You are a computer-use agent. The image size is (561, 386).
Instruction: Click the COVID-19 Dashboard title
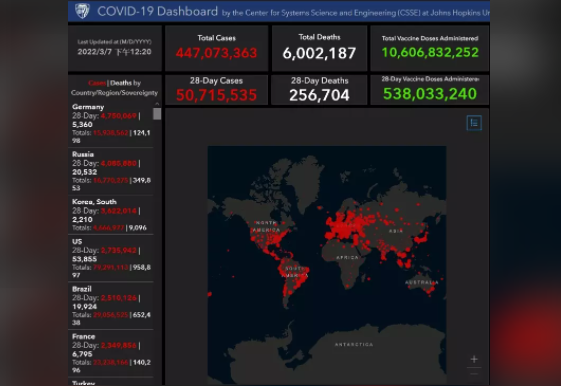[x=157, y=11]
